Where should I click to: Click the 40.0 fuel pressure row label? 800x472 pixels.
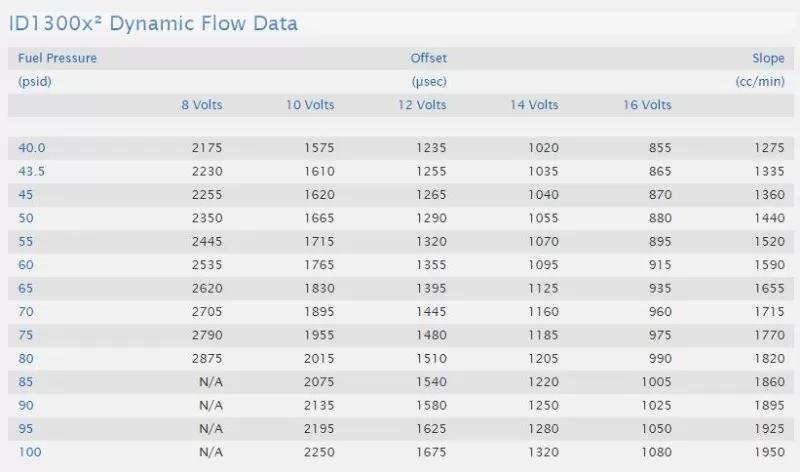(32, 148)
